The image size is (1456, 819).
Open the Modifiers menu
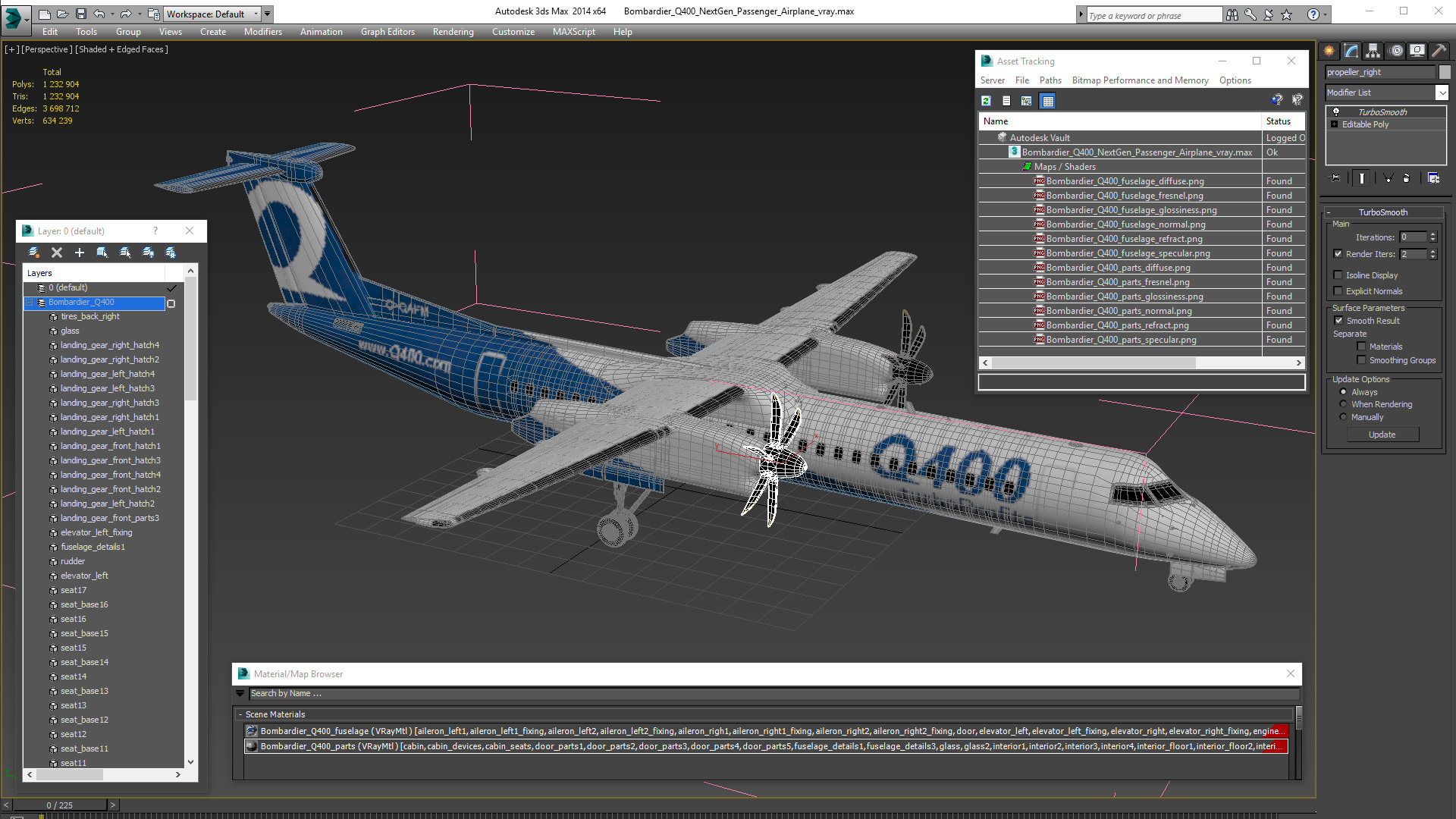point(262,32)
